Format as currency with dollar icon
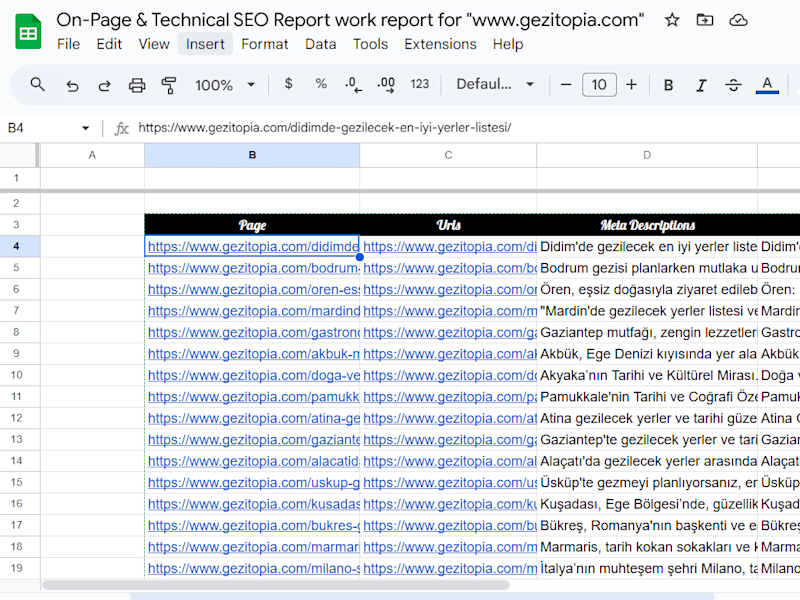This screenshot has height=600, width=800. click(288, 84)
